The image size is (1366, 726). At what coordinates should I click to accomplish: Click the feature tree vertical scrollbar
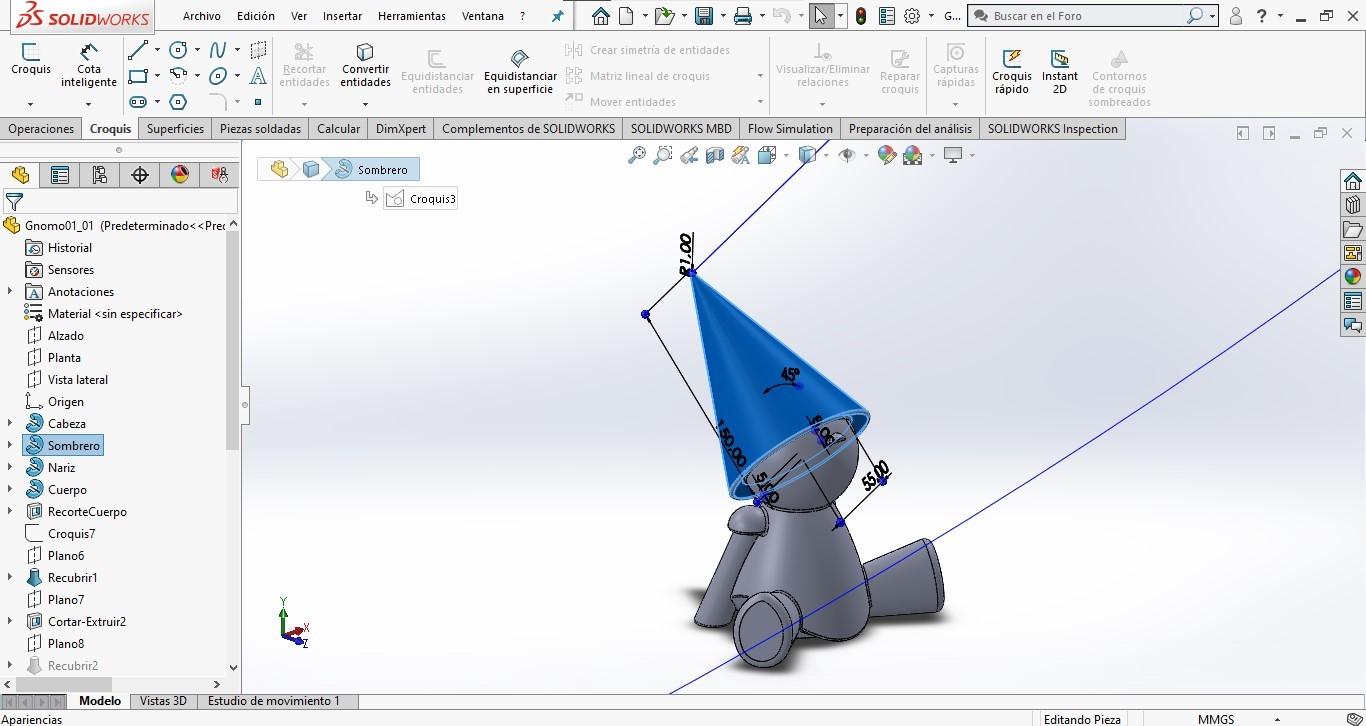[x=233, y=340]
